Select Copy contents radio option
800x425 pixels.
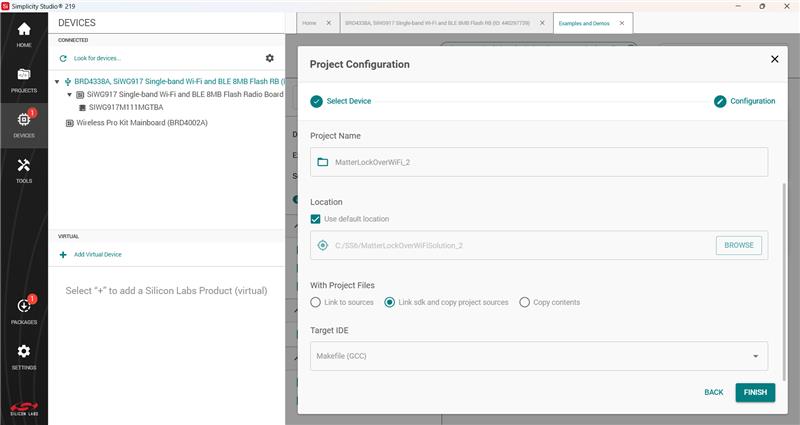coord(525,302)
